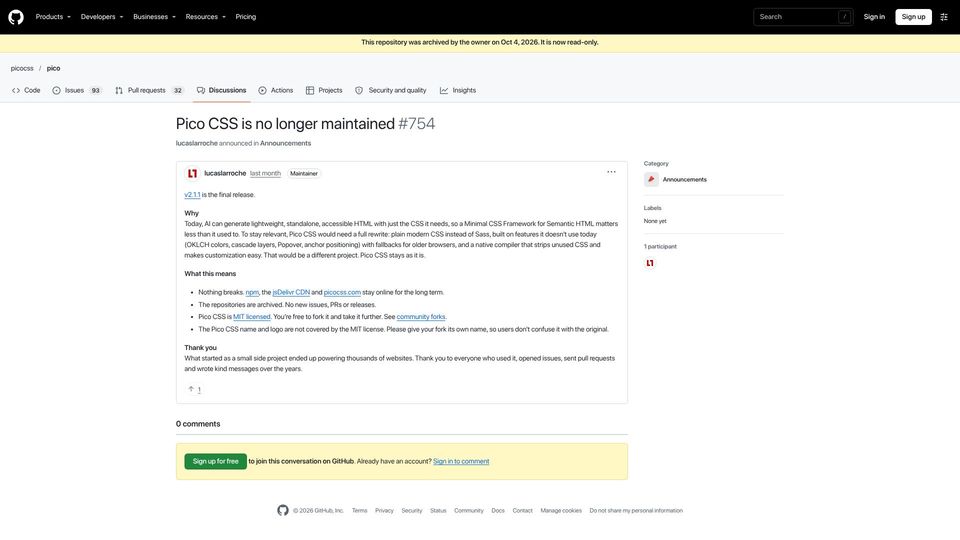Open the MIT licensed link
Image resolution: width=960 pixels, height=540 pixels.
[x=252, y=317]
